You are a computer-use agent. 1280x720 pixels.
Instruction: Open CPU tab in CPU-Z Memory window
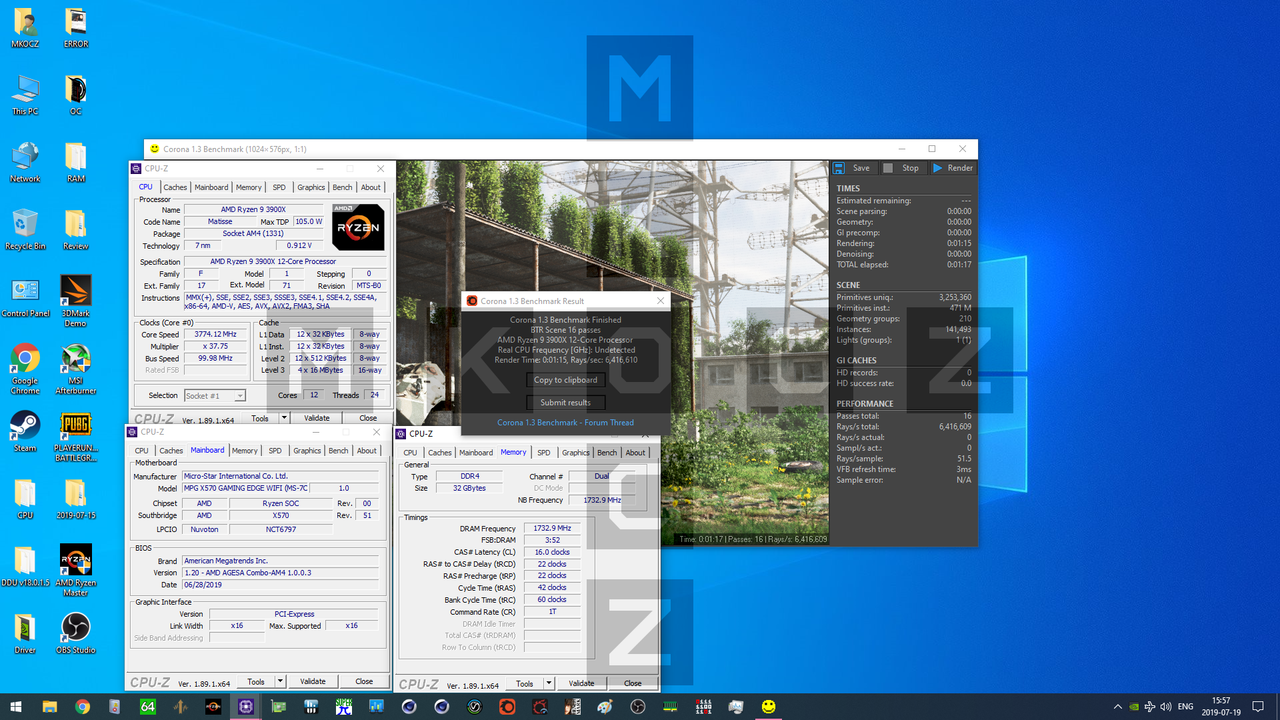click(x=410, y=452)
